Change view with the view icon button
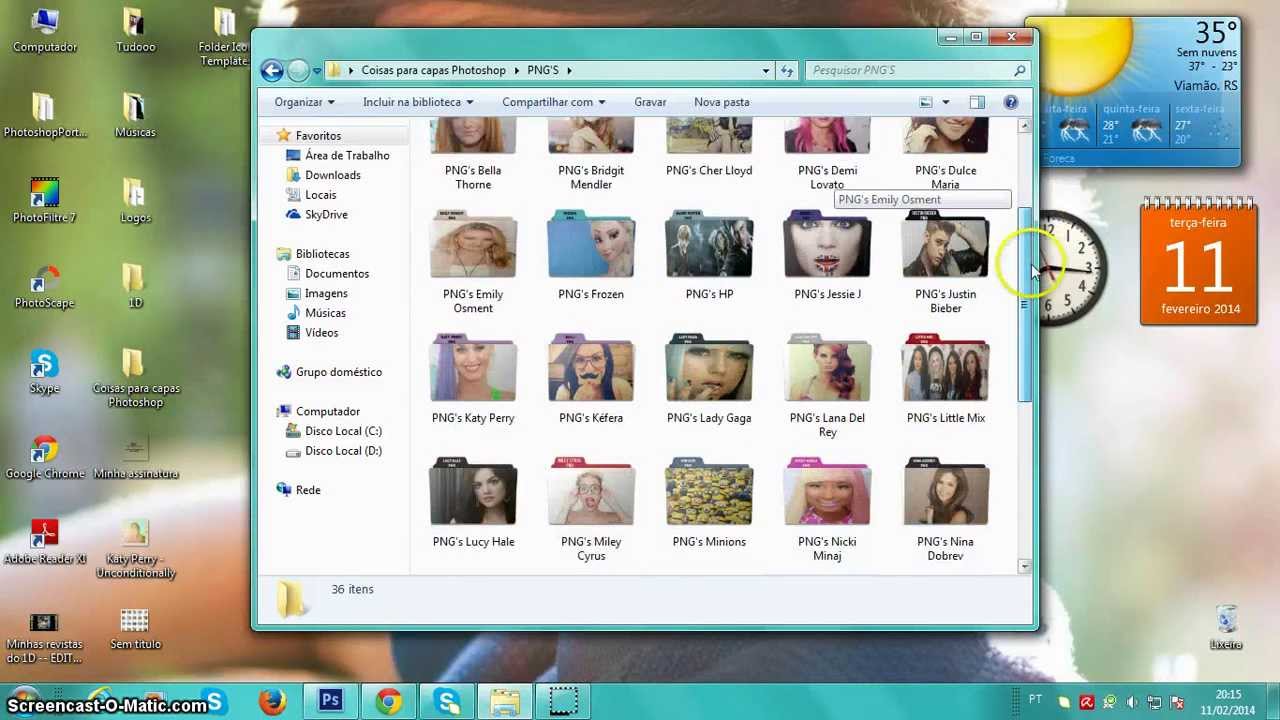This screenshot has height=720, width=1280. point(926,102)
